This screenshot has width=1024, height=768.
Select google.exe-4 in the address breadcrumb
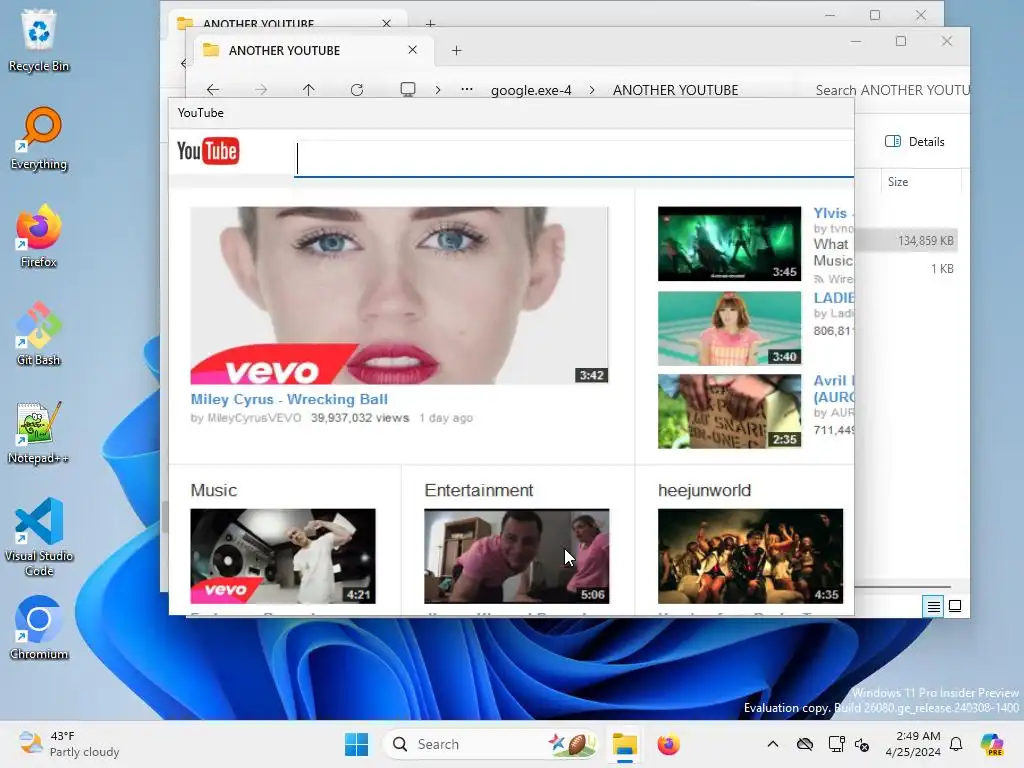point(531,90)
